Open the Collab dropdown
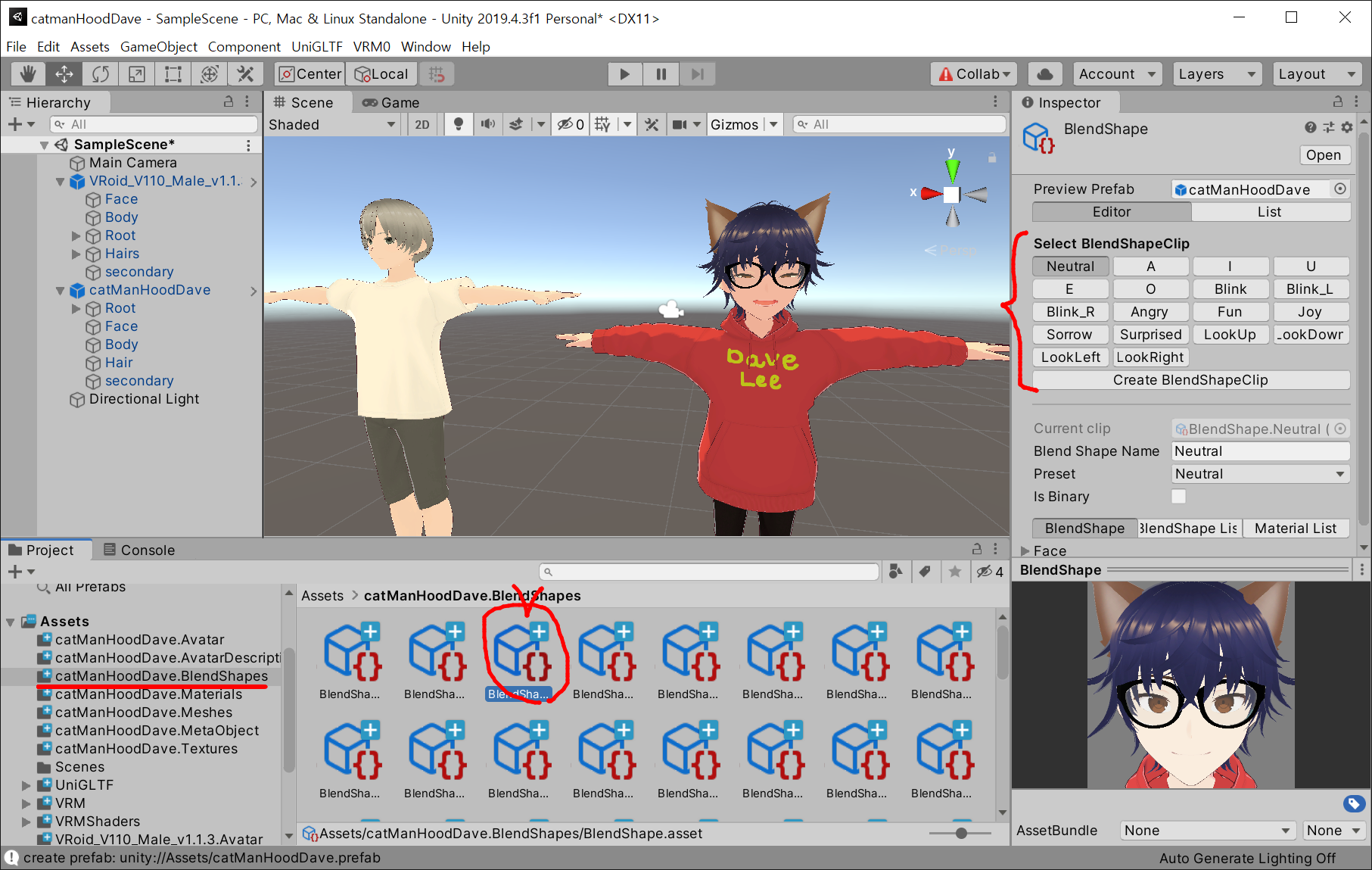The width and height of the screenshot is (1372, 870). tap(974, 74)
